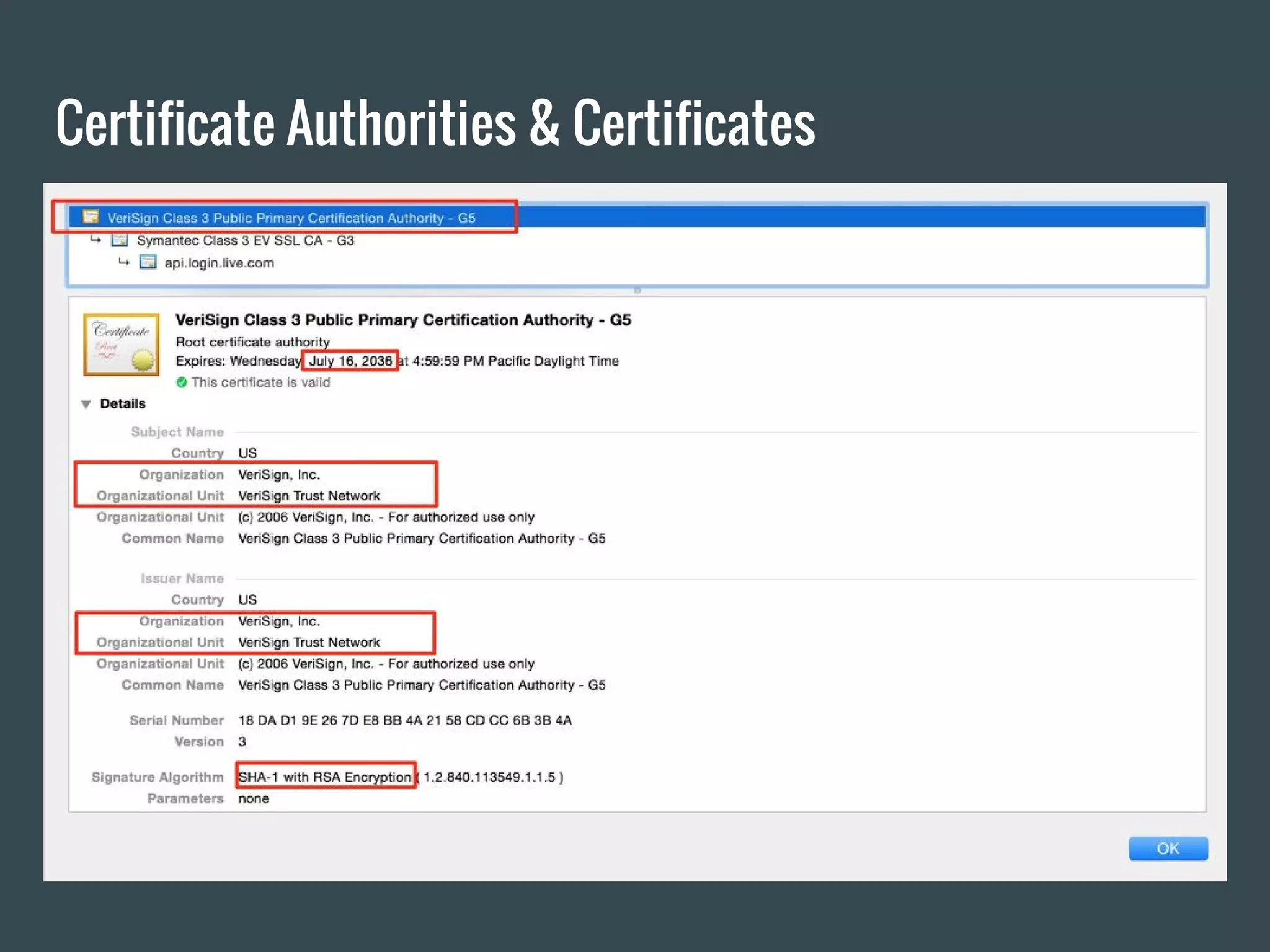
Task: Click the Symantec intermediate certificate icon
Action: [120, 240]
